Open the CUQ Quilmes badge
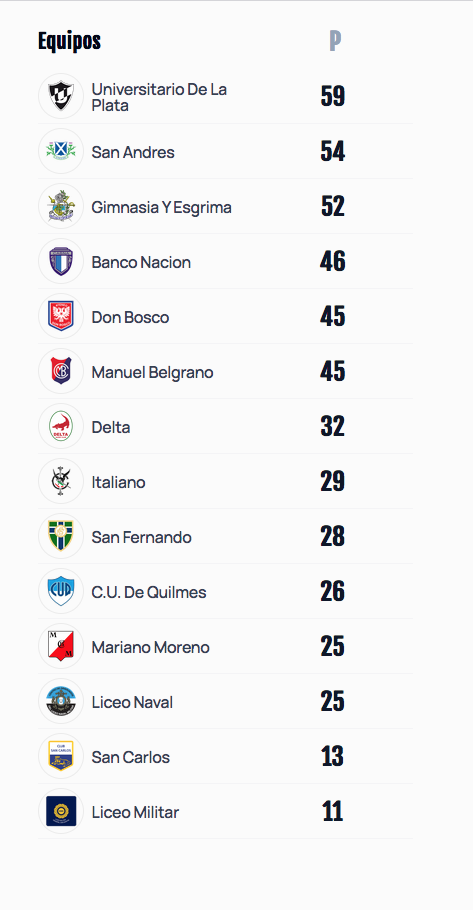The image size is (473, 910). click(61, 591)
